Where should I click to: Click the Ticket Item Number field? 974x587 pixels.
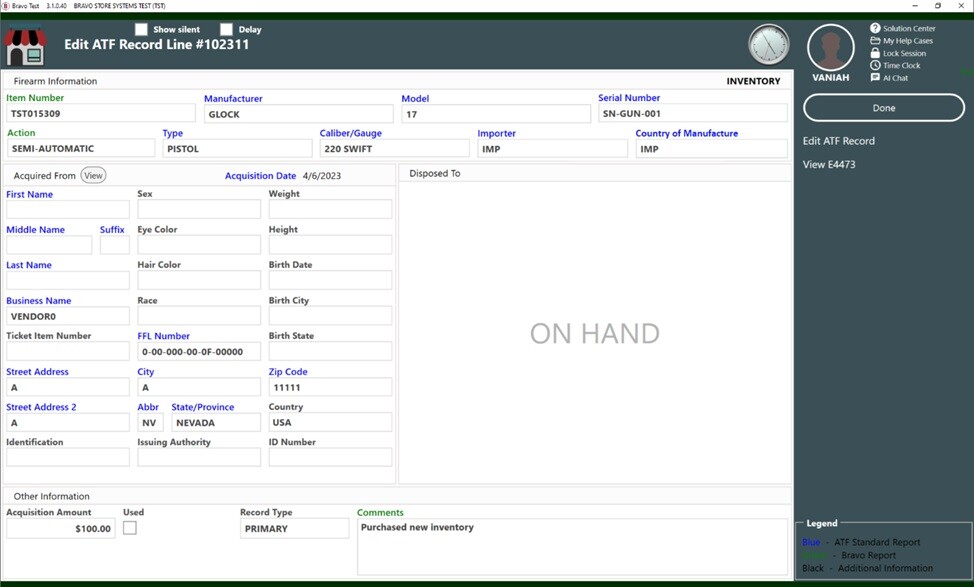pyautogui.click(x=68, y=352)
